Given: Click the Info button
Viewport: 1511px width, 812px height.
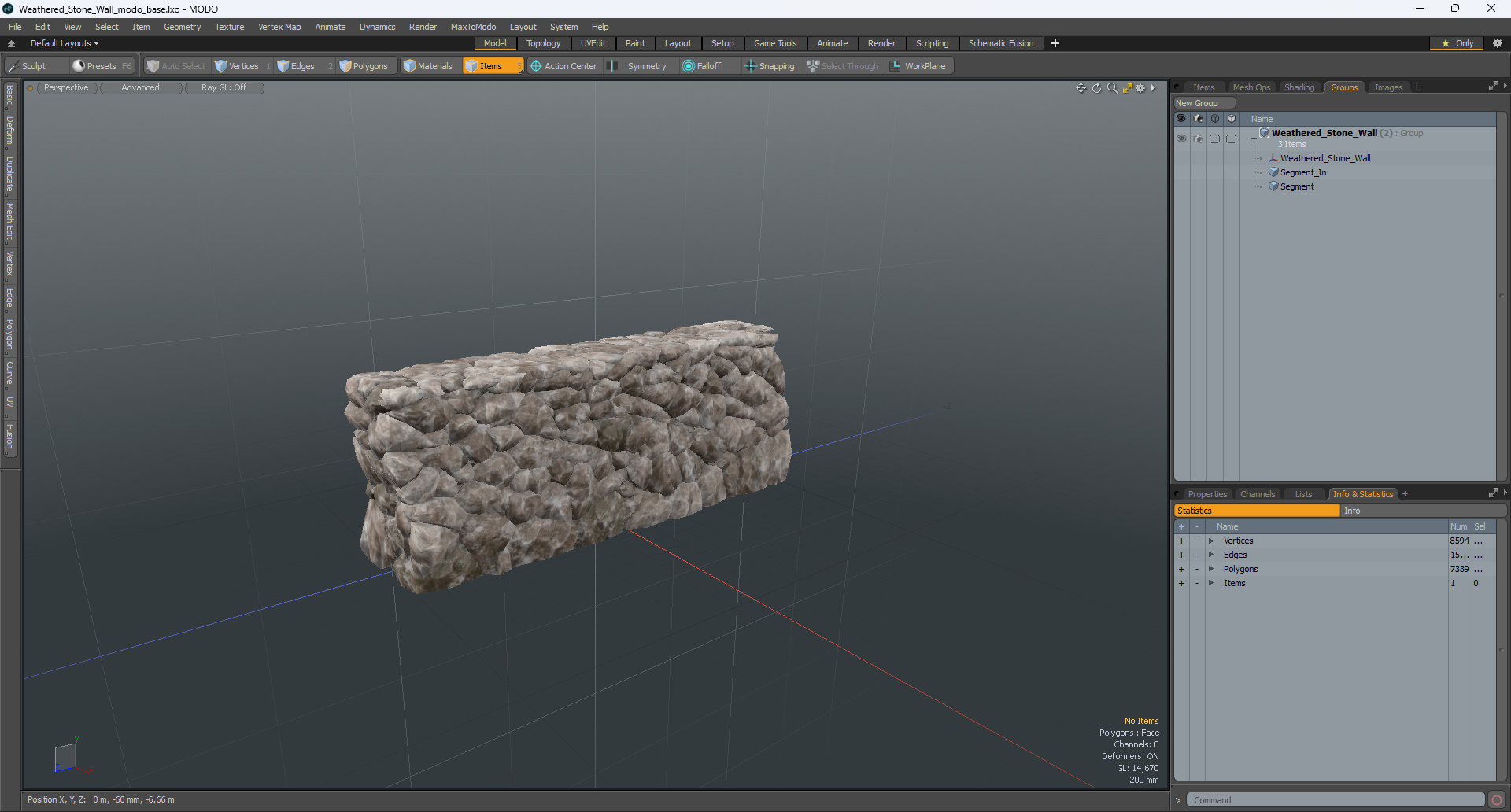Looking at the screenshot, I should (x=1423, y=511).
